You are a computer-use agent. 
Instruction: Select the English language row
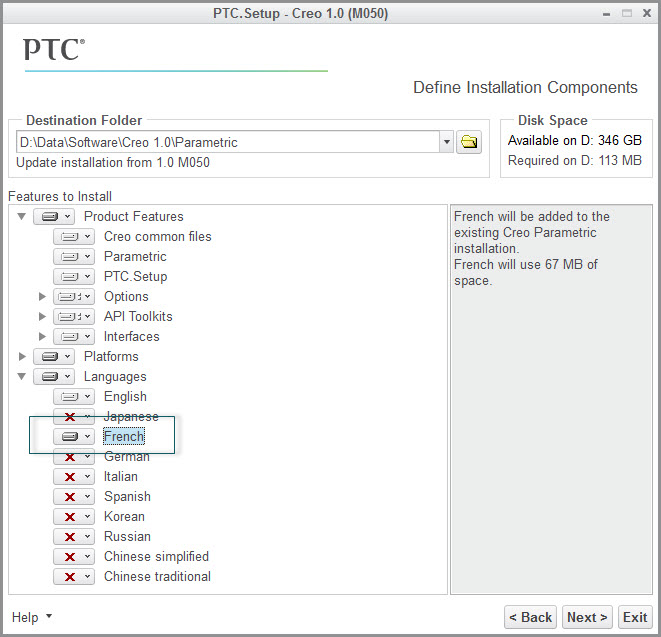click(x=125, y=397)
